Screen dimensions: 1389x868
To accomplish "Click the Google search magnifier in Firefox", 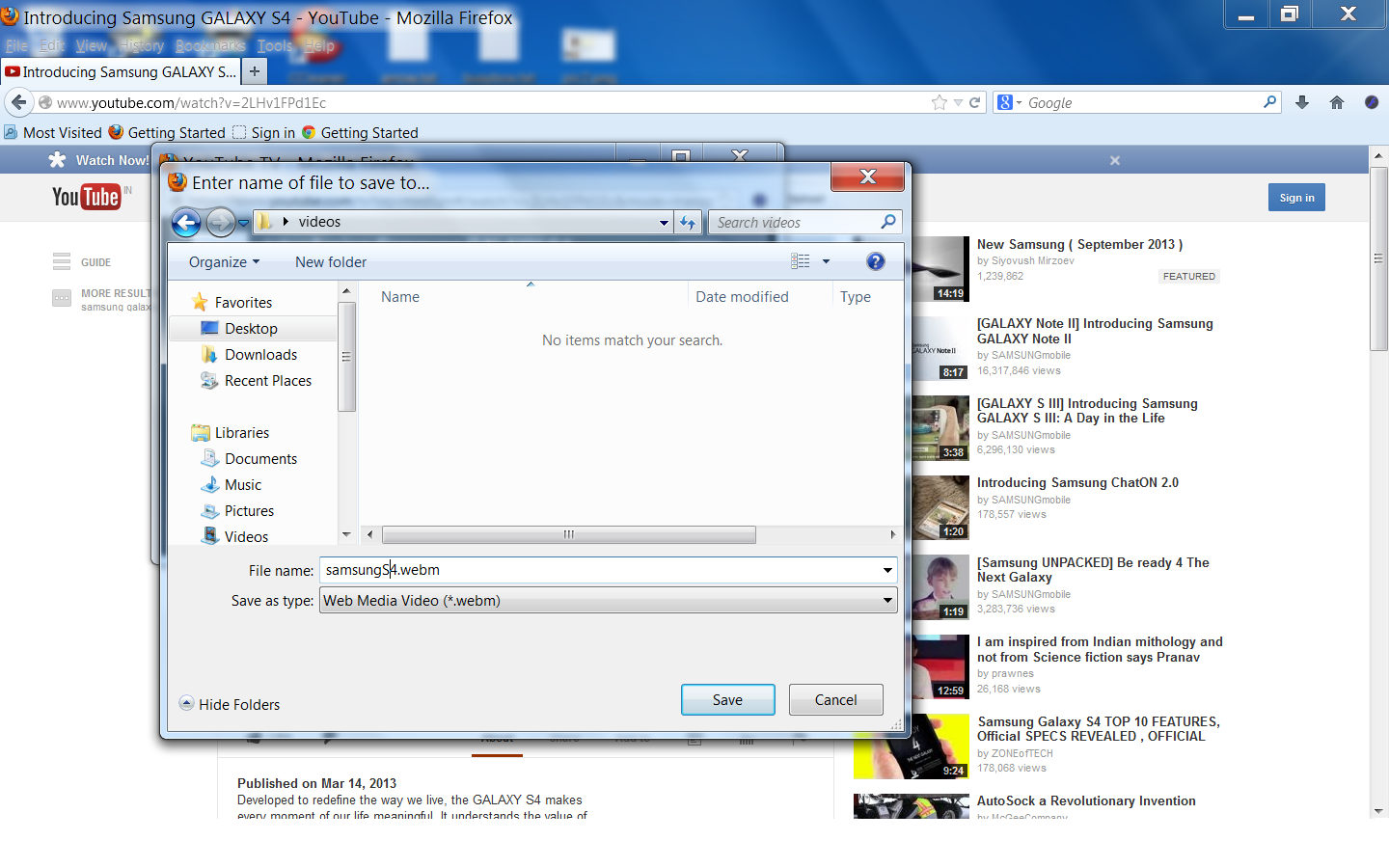I will 1269,102.
